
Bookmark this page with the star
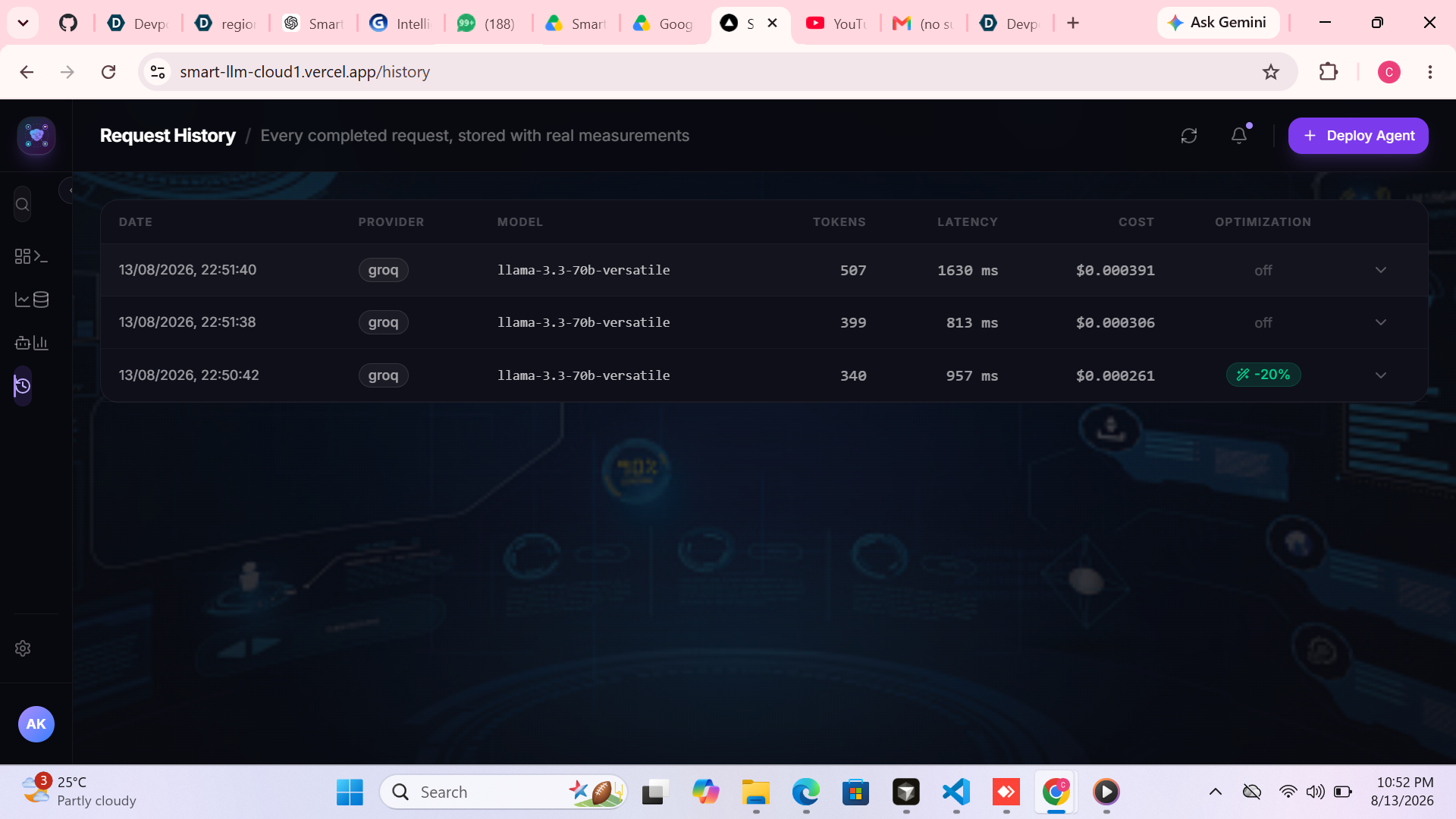tap(1271, 72)
